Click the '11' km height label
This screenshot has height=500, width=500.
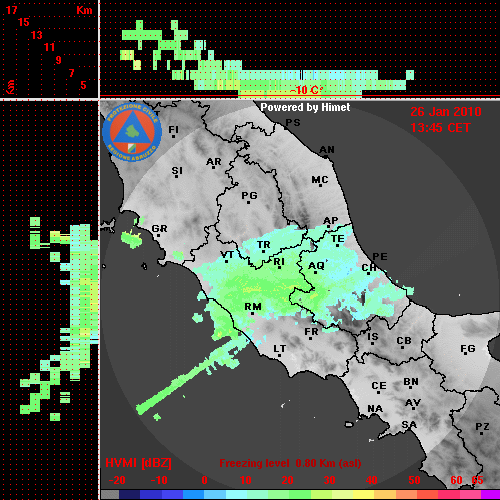[x=49, y=47]
